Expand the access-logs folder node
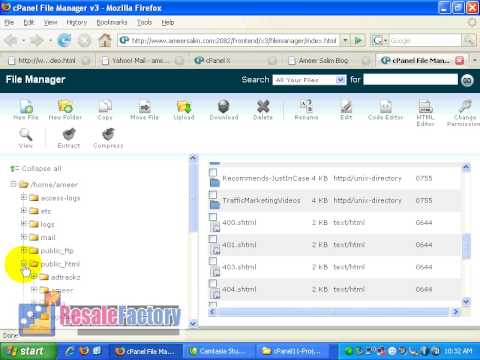Image resolution: width=480 pixels, height=360 pixels. coord(24,197)
